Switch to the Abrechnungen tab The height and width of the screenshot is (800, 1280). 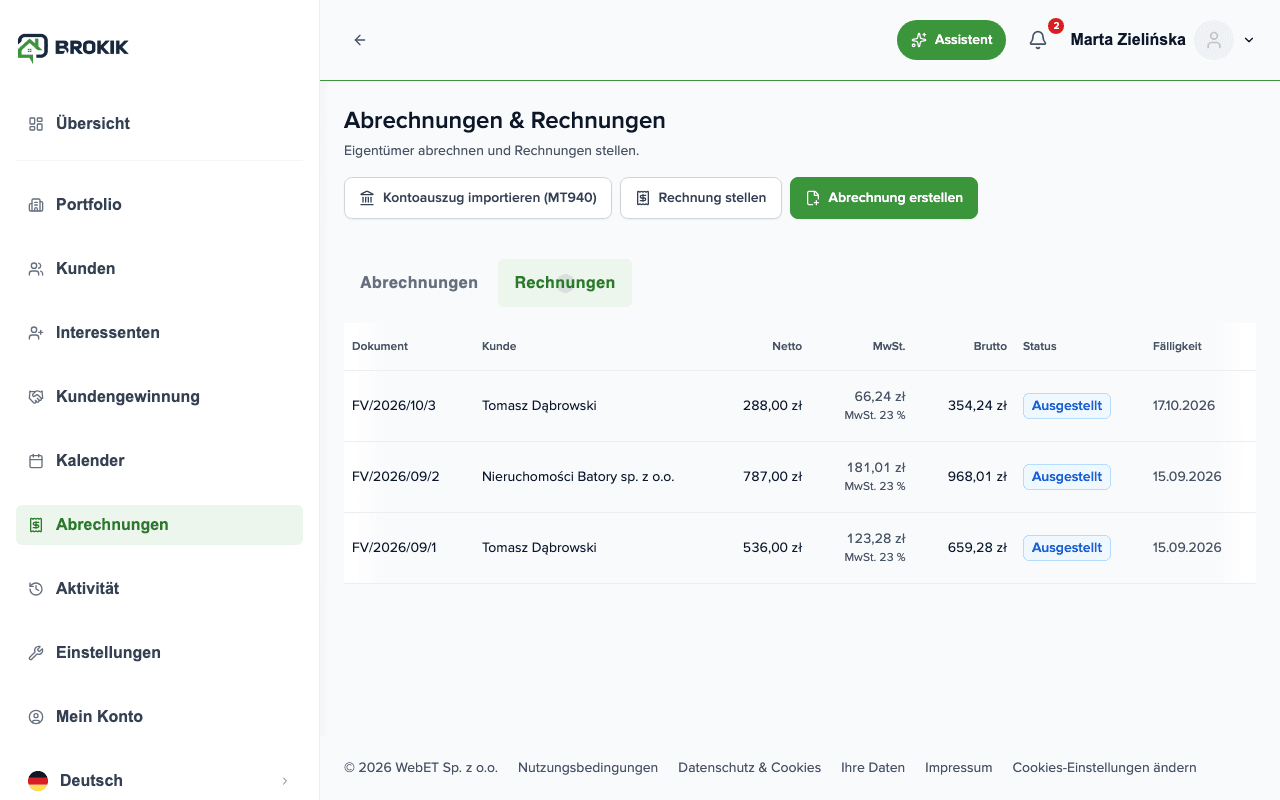click(419, 283)
